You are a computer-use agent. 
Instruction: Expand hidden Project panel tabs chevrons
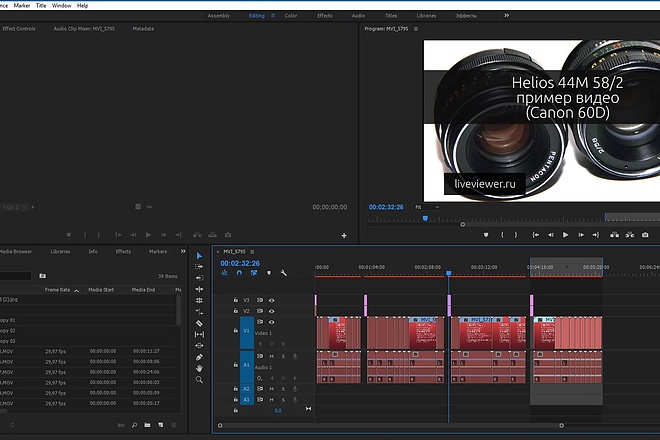[183, 251]
